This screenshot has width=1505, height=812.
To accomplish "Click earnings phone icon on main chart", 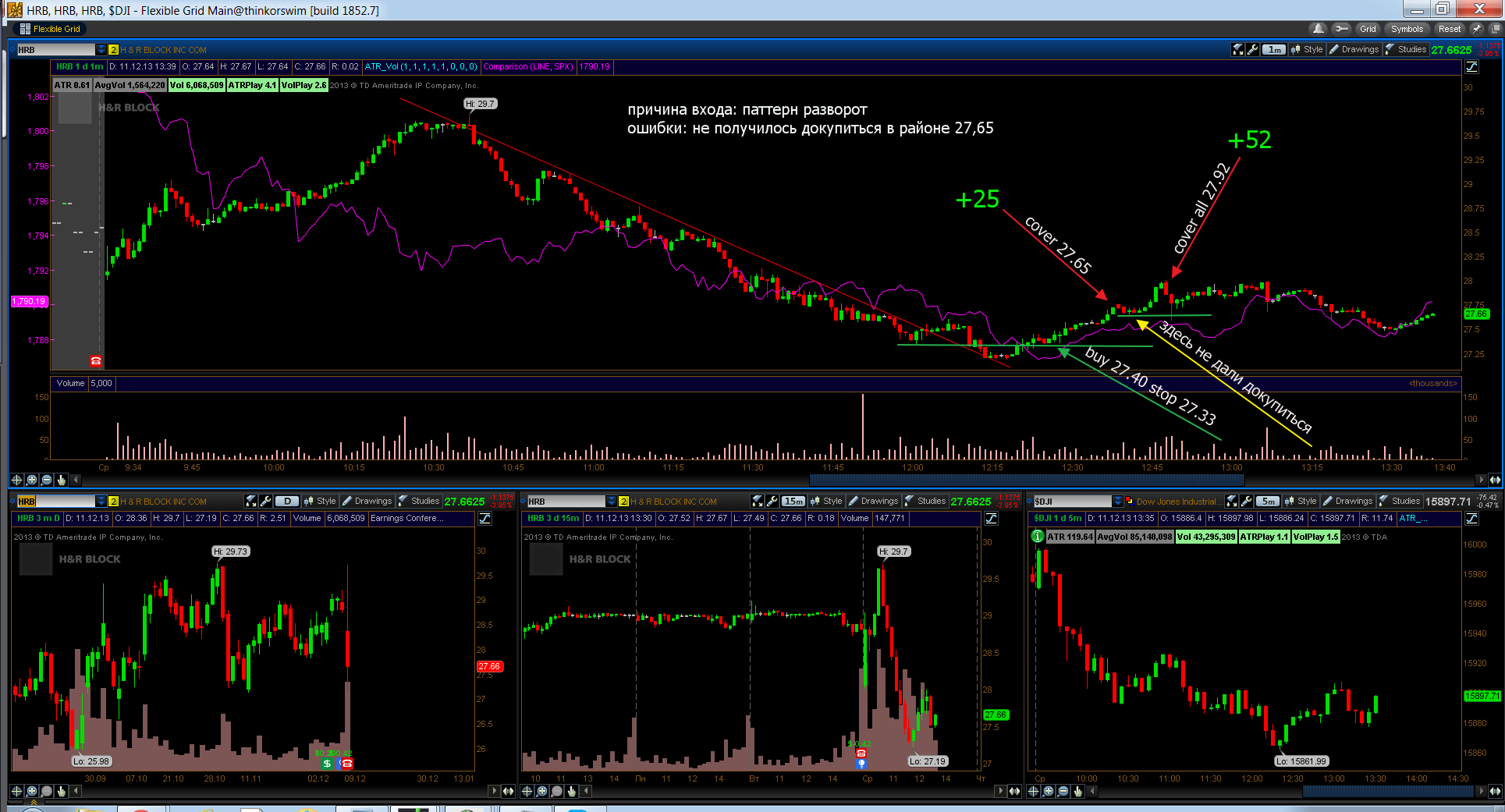I will coord(96,361).
